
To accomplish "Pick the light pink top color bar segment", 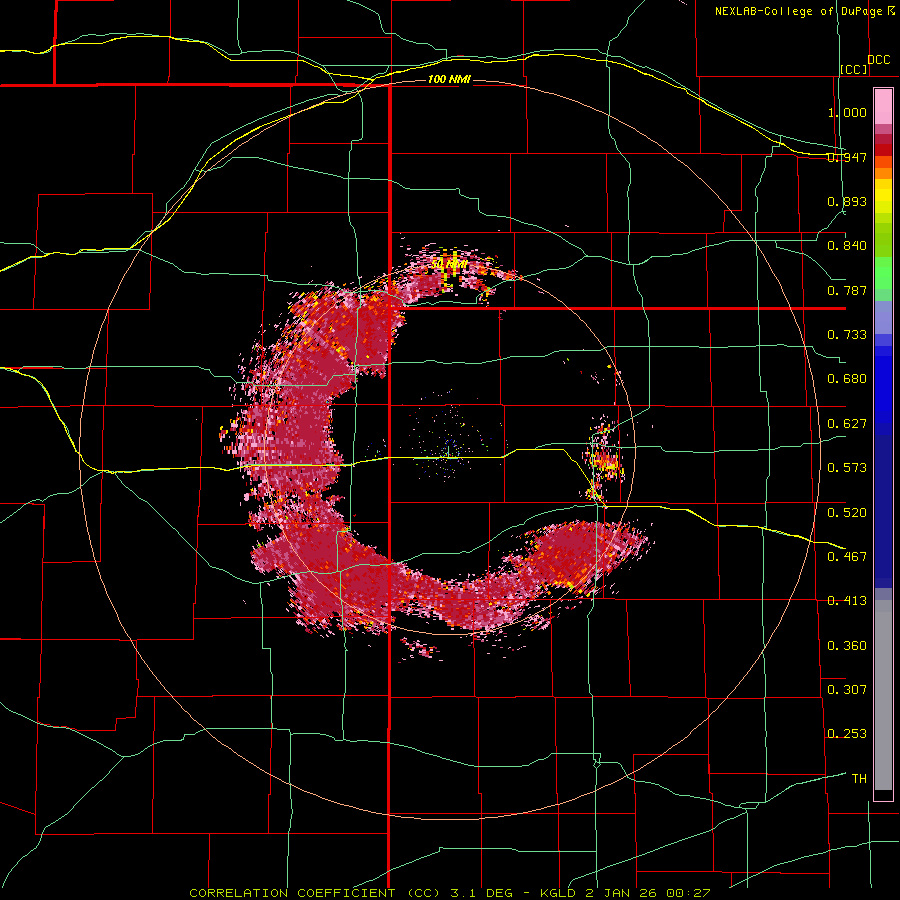I will (883, 106).
